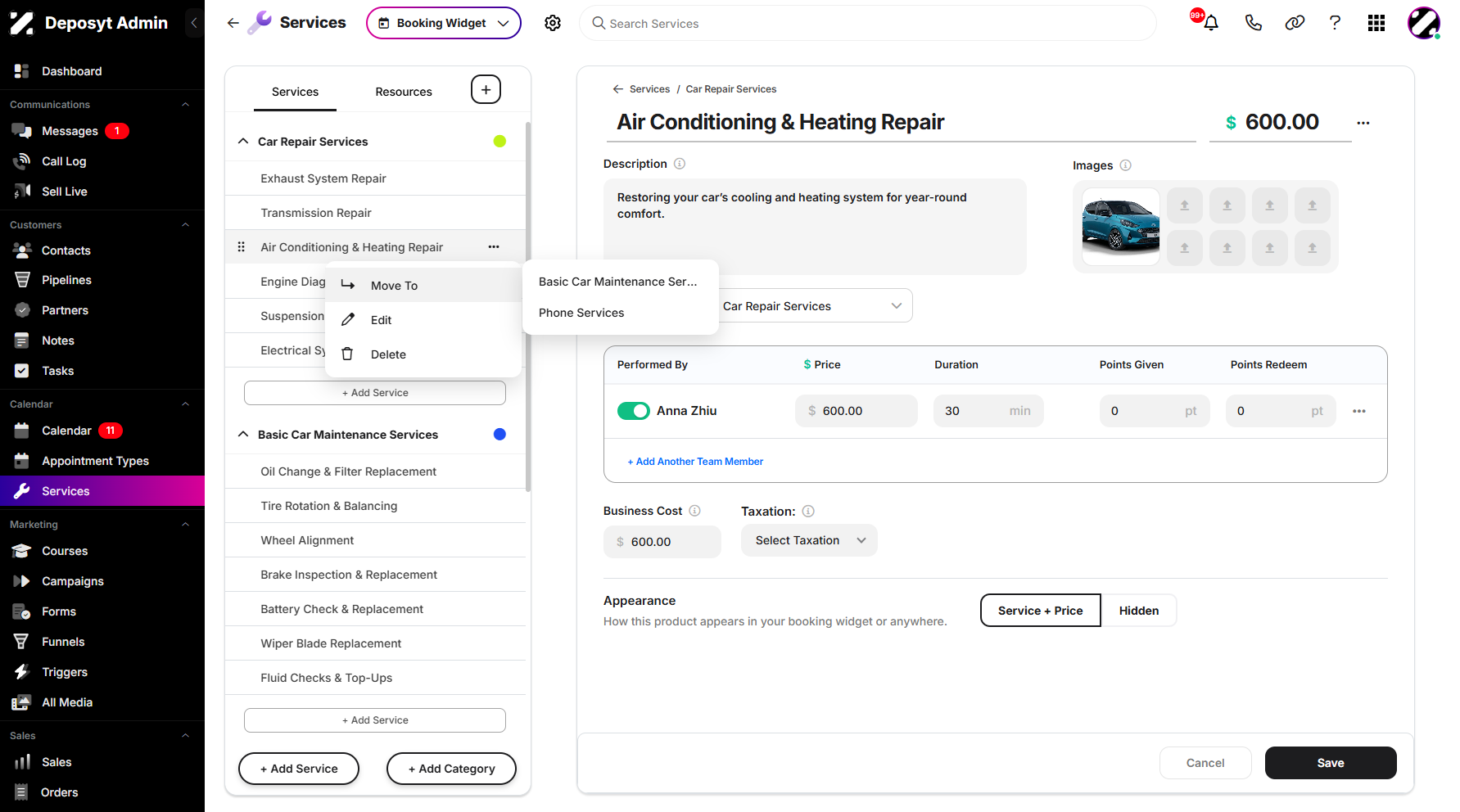Open the help question mark
The width and height of the screenshot is (1460, 812).
click(x=1335, y=23)
